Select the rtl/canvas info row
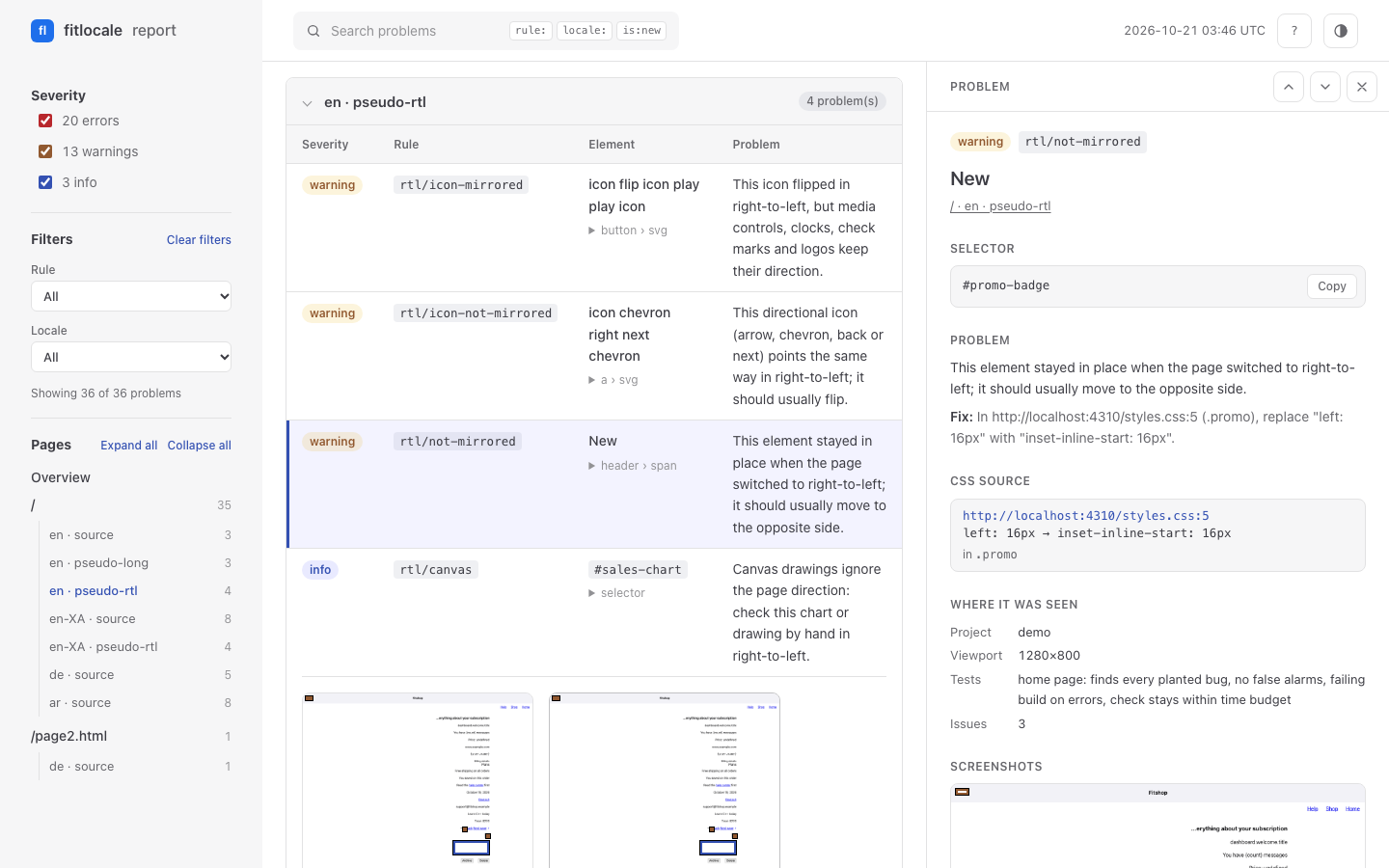Screen dimensions: 1389x868 [x=594, y=612]
